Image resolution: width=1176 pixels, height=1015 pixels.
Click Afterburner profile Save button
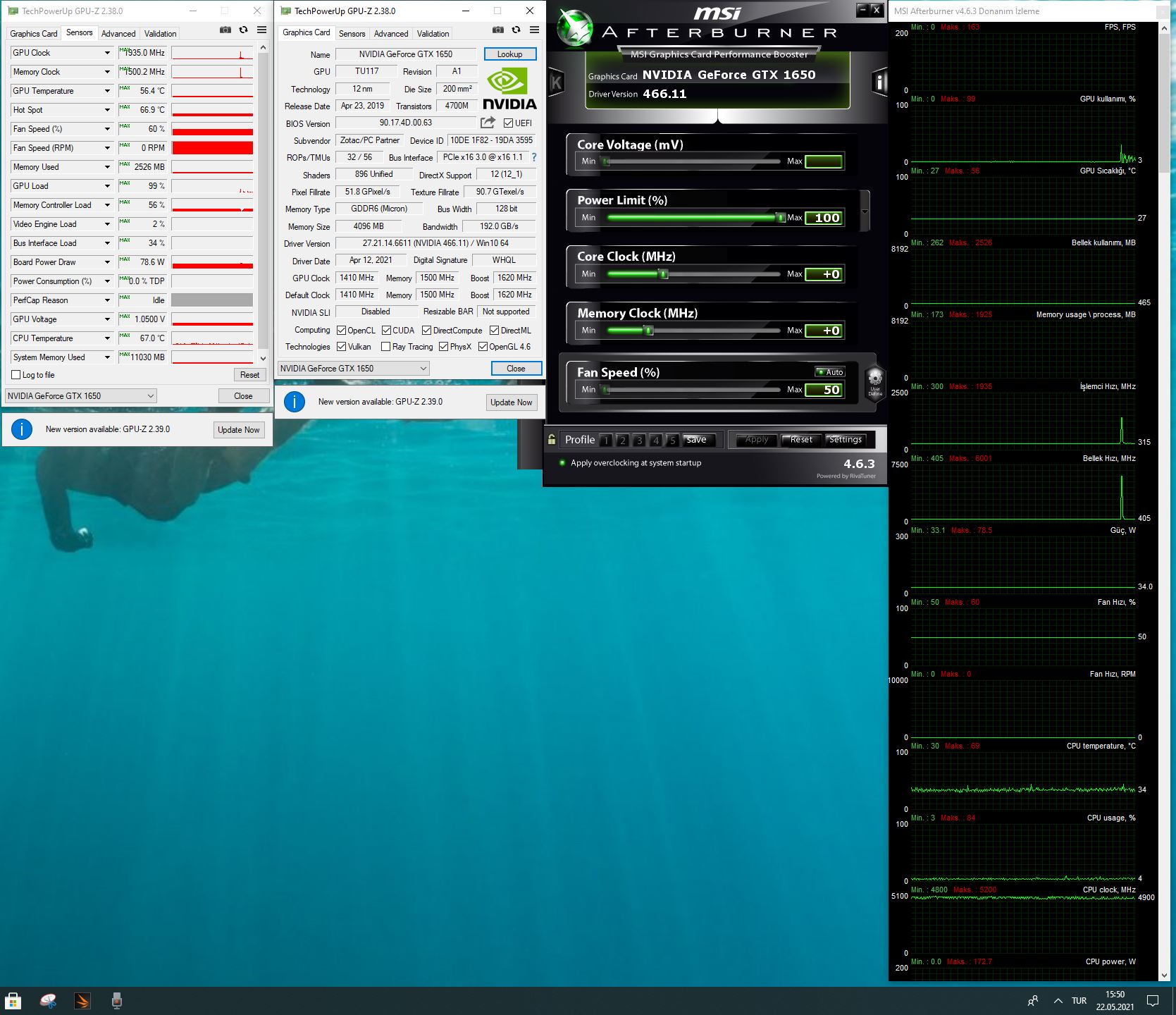696,439
